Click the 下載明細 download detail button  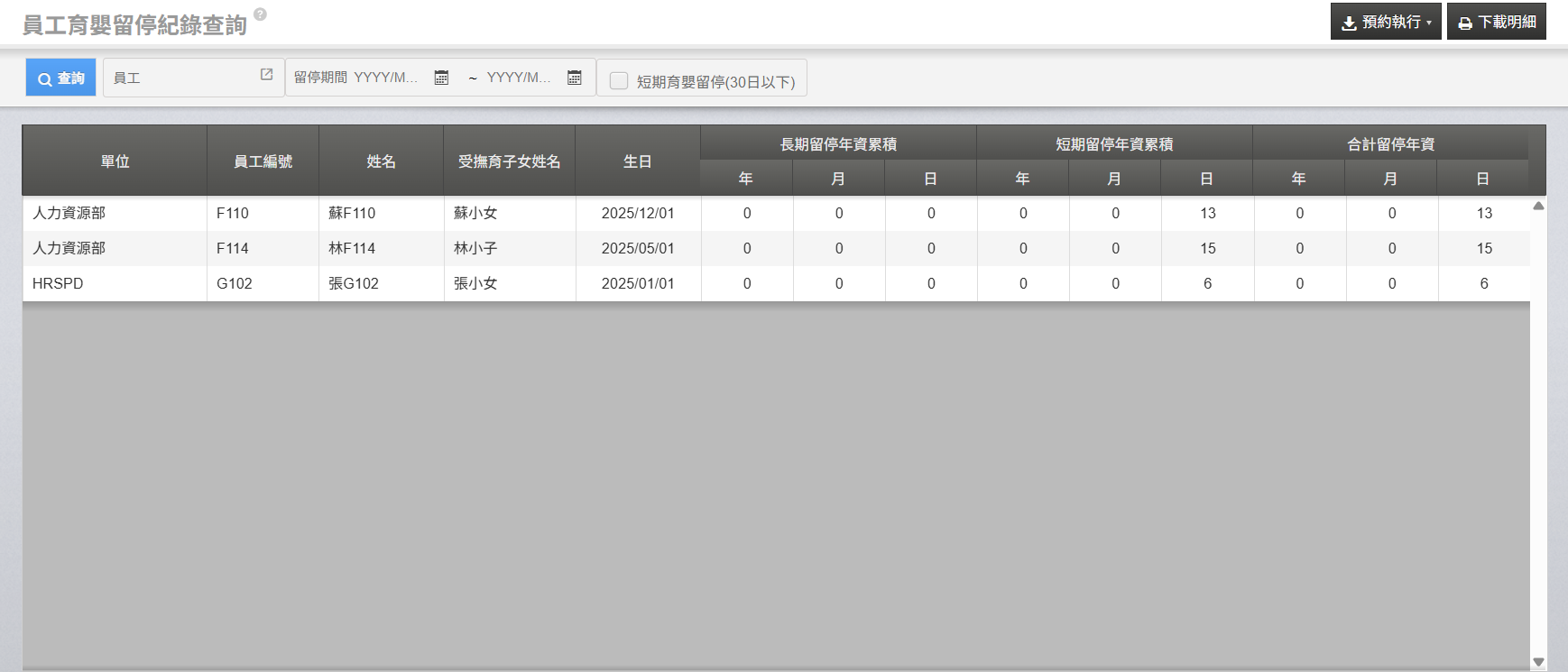(1496, 22)
